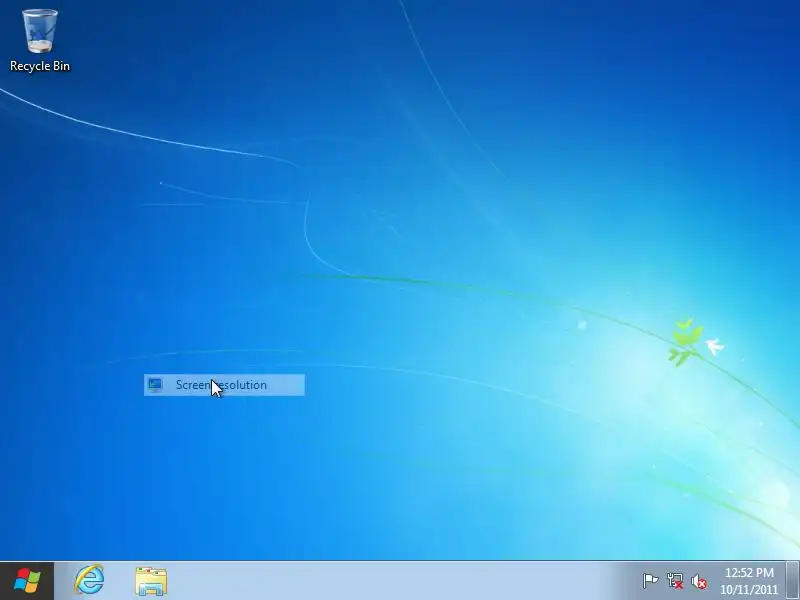
Task: Select the Recycle Bin desktop icon
Action: click(x=40, y=40)
